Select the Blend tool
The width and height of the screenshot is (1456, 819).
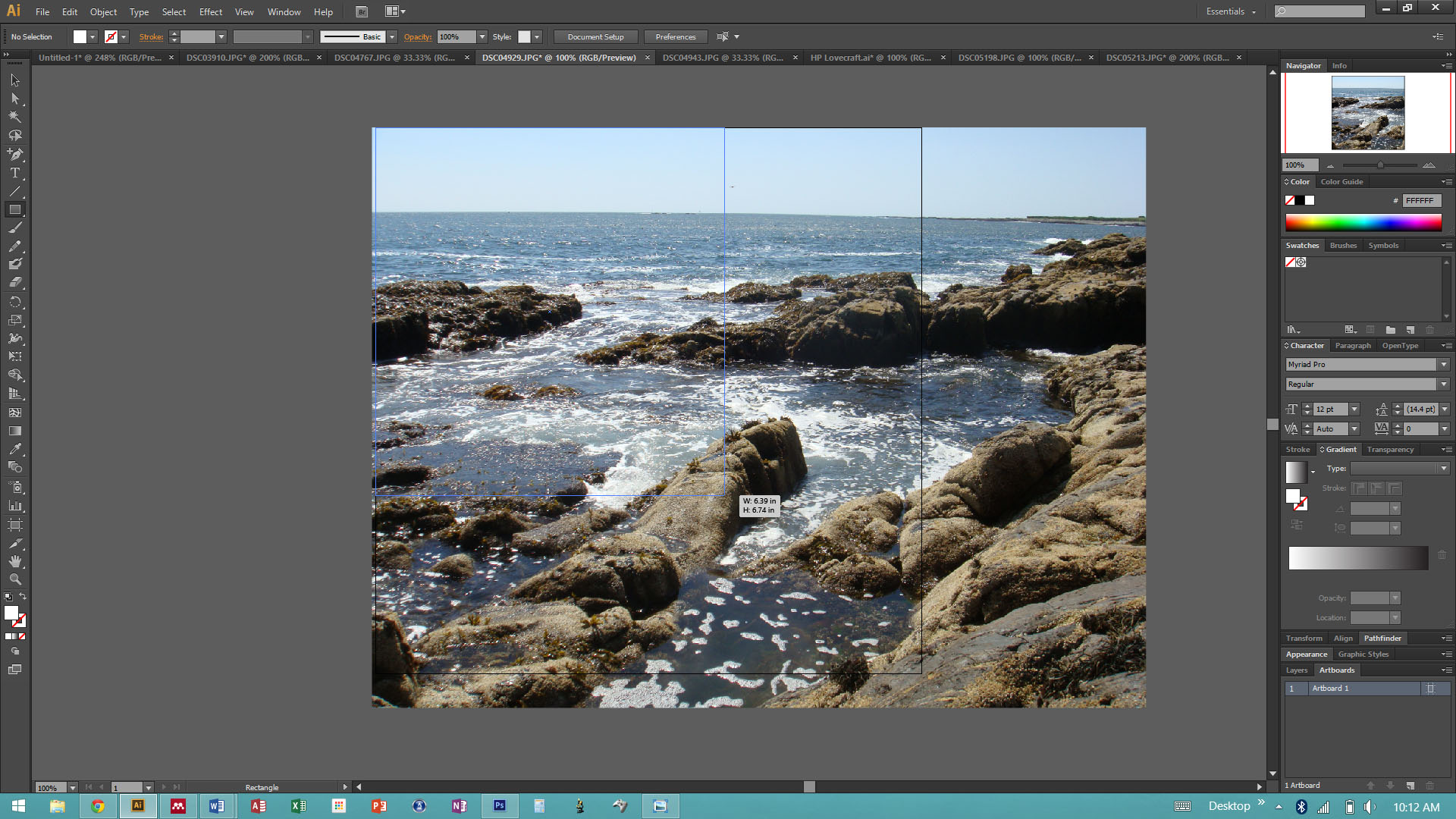(x=14, y=467)
